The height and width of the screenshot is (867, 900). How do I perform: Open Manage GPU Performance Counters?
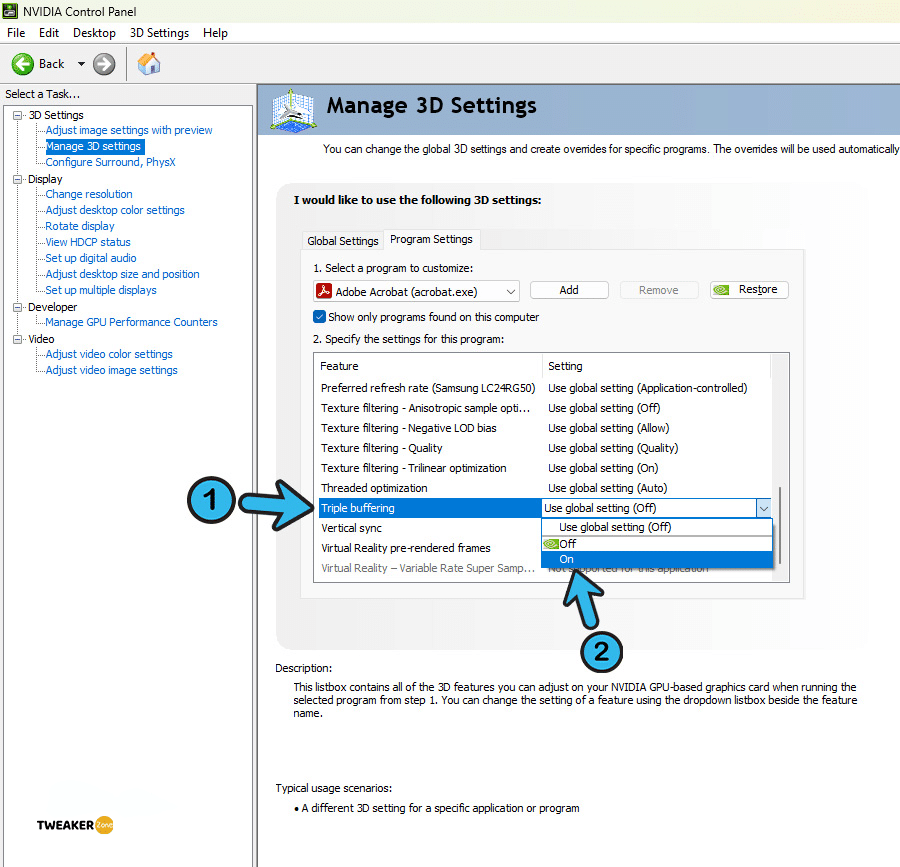(131, 322)
